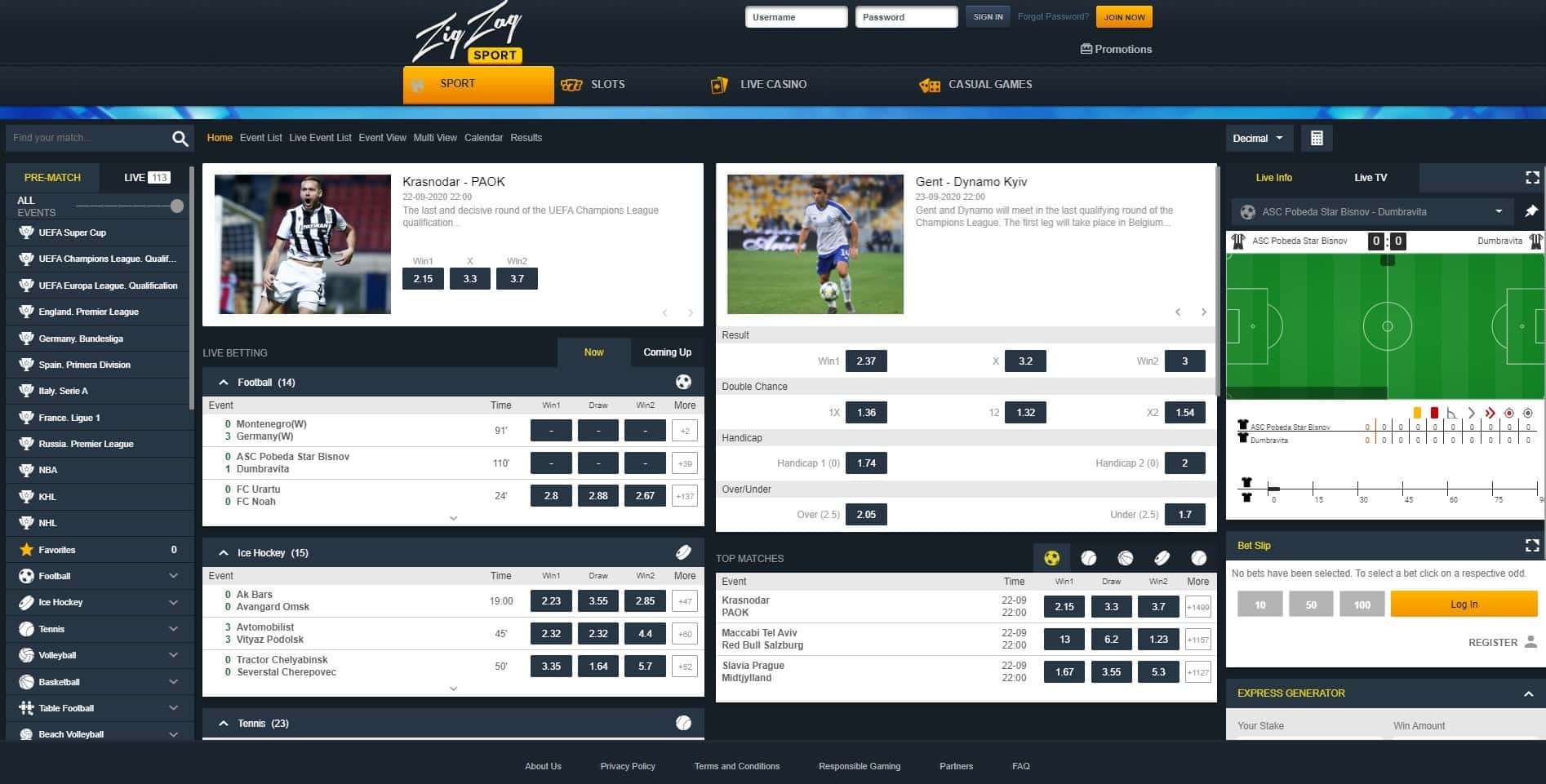
Task: Click the pin icon beside match selector
Action: tap(1531, 211)
